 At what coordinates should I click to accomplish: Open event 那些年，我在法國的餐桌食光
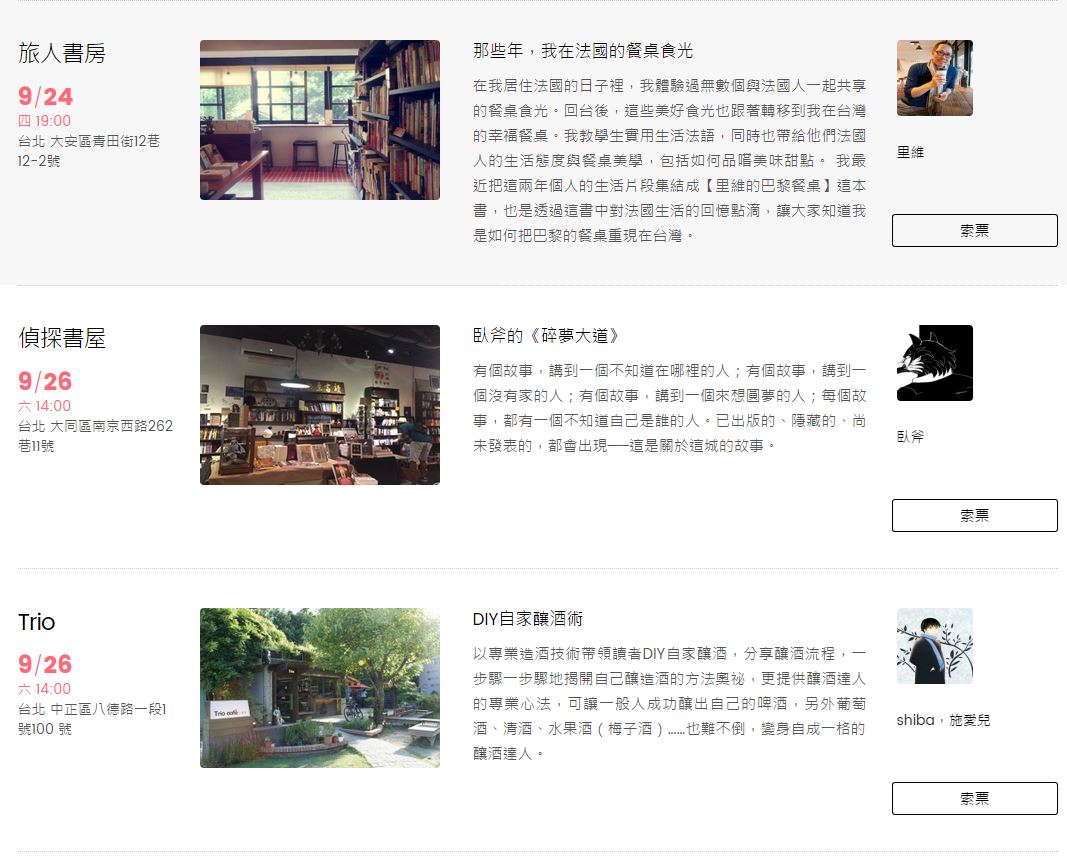582,51
